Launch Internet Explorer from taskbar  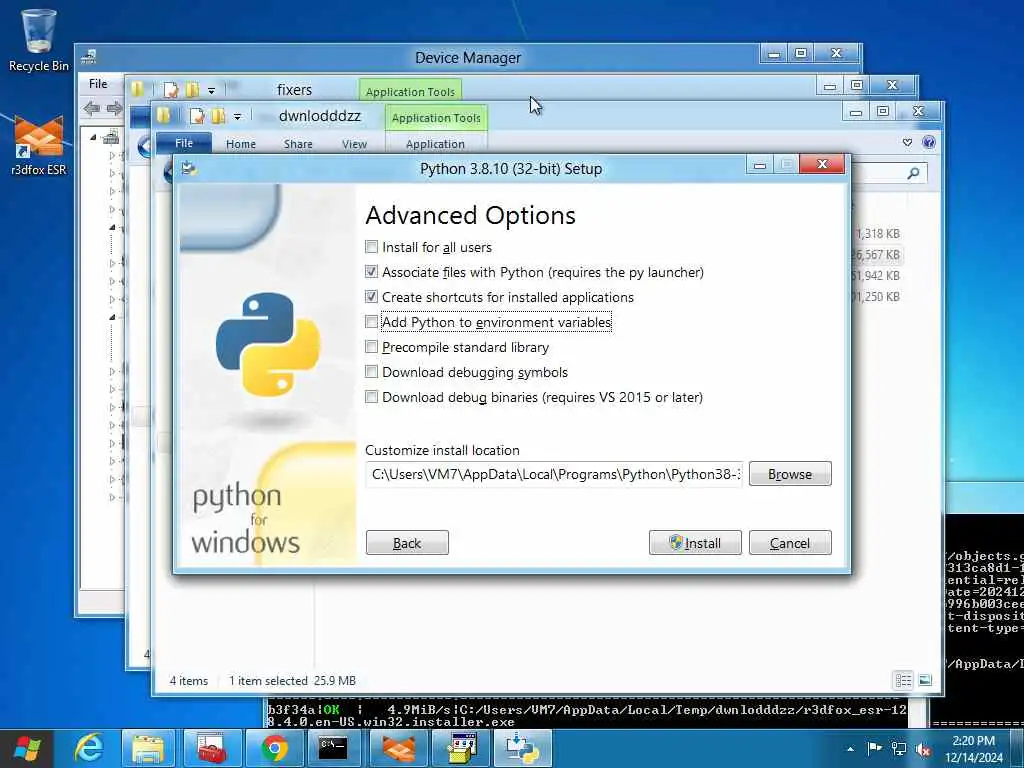88,748
